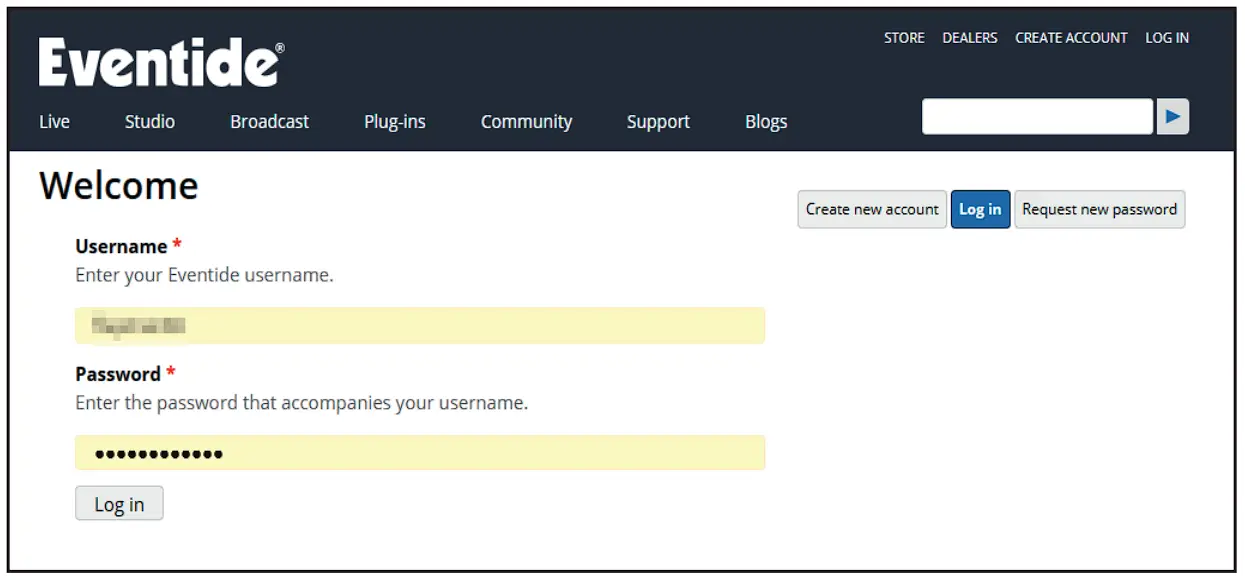Navigate to Support
The image size is (1245, 580).
click(x=658, y=122)
